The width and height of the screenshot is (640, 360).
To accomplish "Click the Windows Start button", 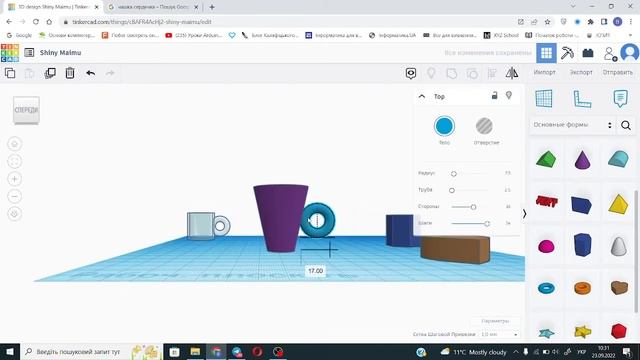I will (x=10, y=352).
